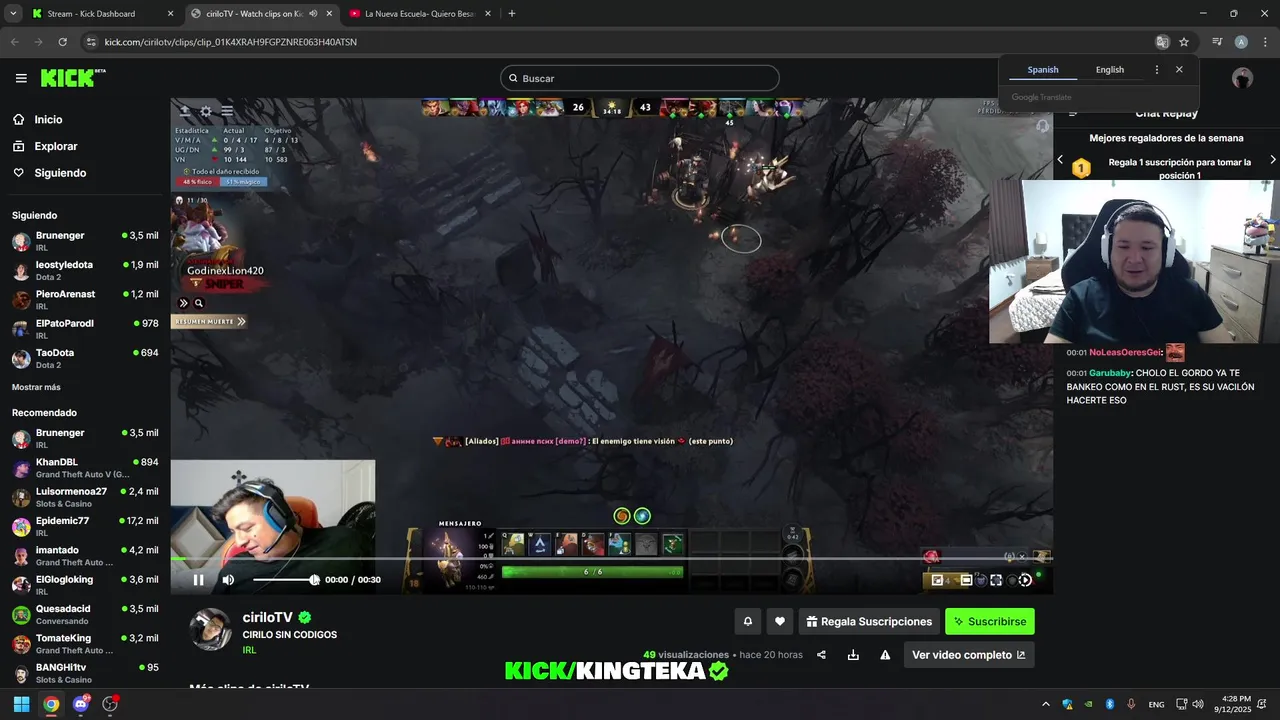
Task: Click the green Suscribirse button
Action: click(x=990, y=622)
